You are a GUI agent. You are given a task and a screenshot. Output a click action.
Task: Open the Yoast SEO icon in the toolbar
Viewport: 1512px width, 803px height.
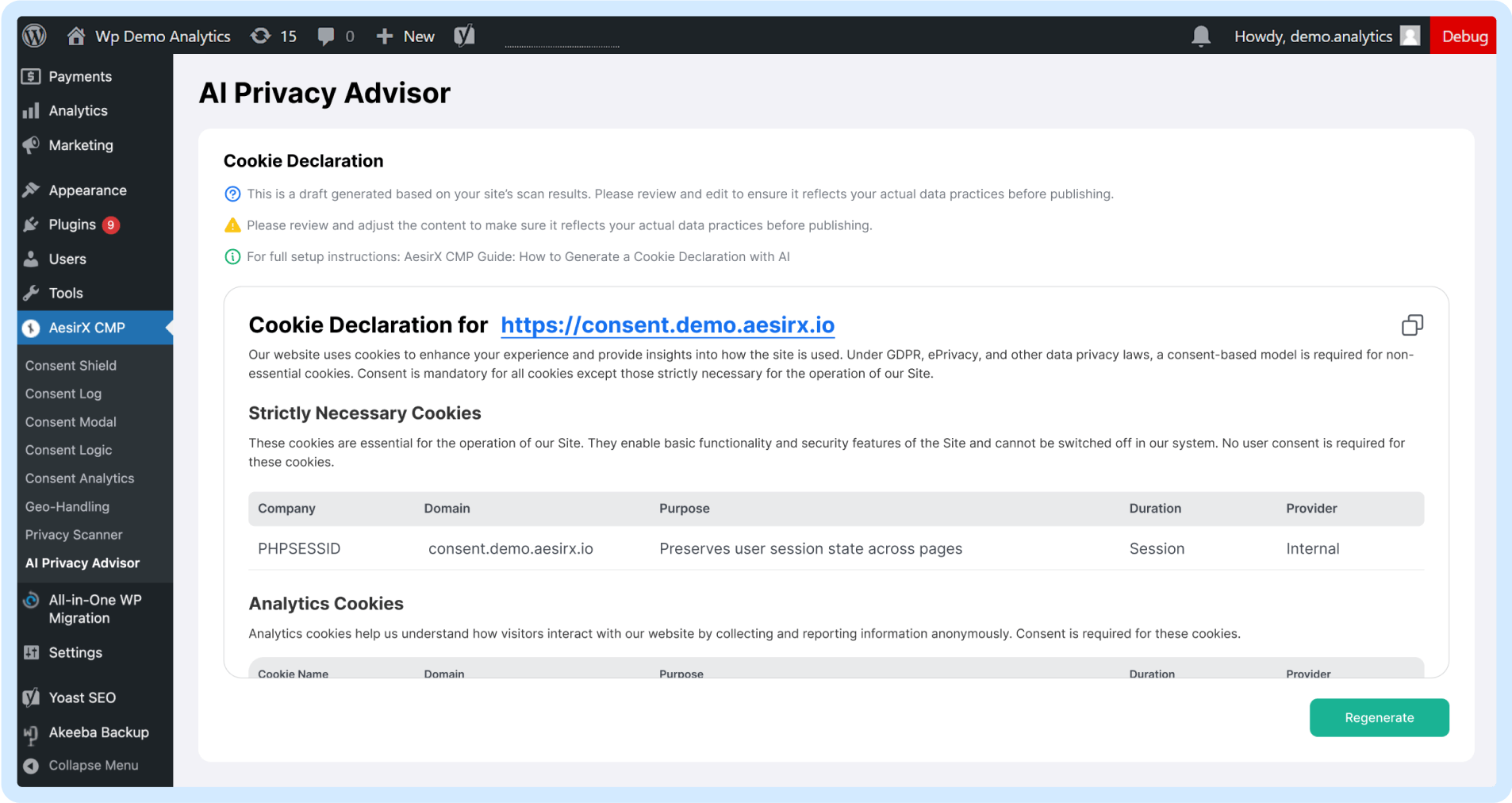click(x=464, y=36)
